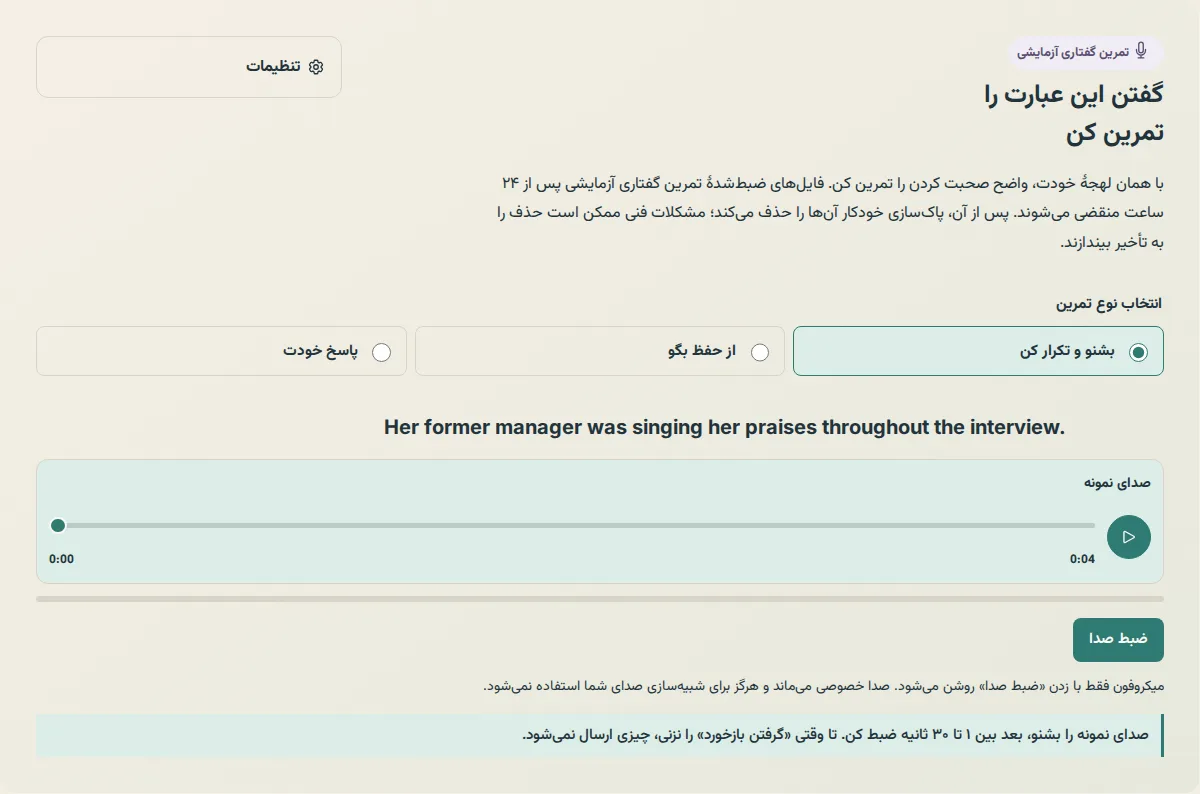Select the از حفظ بگو radio option
The image size is (1200, 794).
[760, 352]
